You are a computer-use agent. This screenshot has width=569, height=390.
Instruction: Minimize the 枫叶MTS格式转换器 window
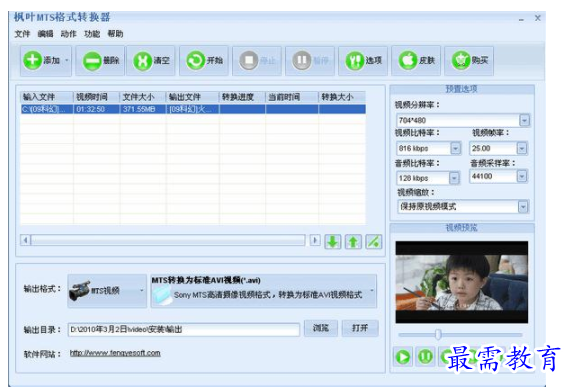tap(521, 18)
